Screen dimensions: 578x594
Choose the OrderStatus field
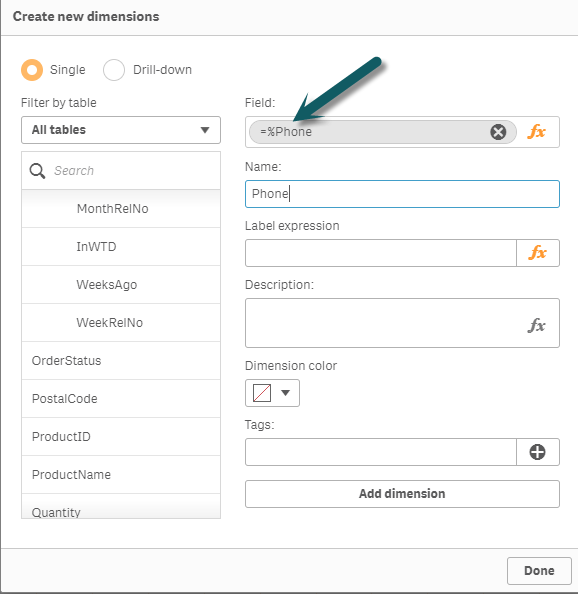121,361
